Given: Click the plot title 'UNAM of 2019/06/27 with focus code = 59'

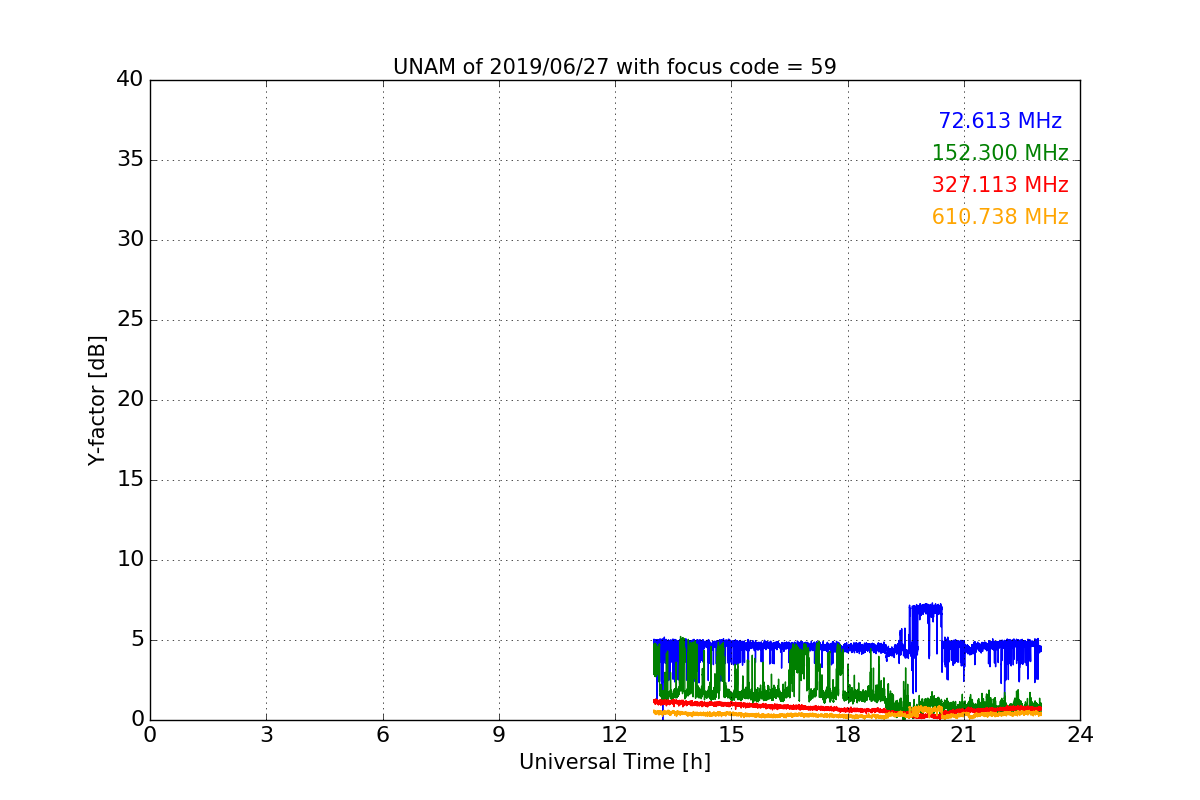Looking at the screenshot, I should [x=614, y=67].
